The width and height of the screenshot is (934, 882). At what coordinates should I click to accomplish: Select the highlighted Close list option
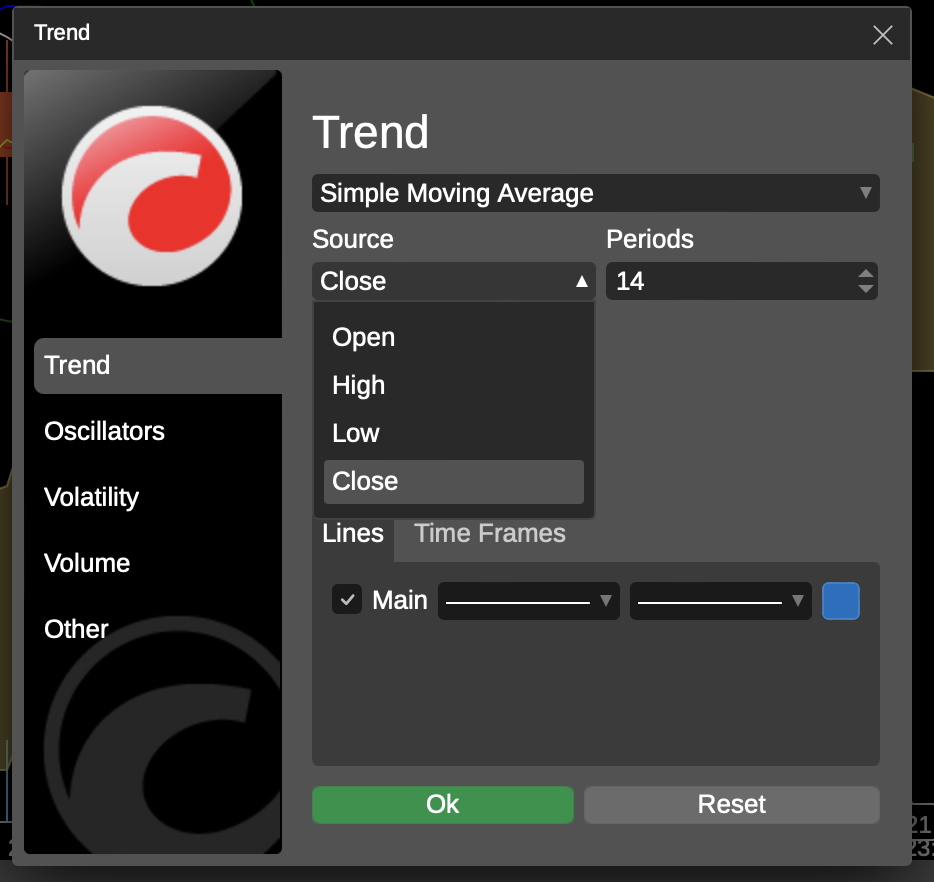(x=453, y=482)
